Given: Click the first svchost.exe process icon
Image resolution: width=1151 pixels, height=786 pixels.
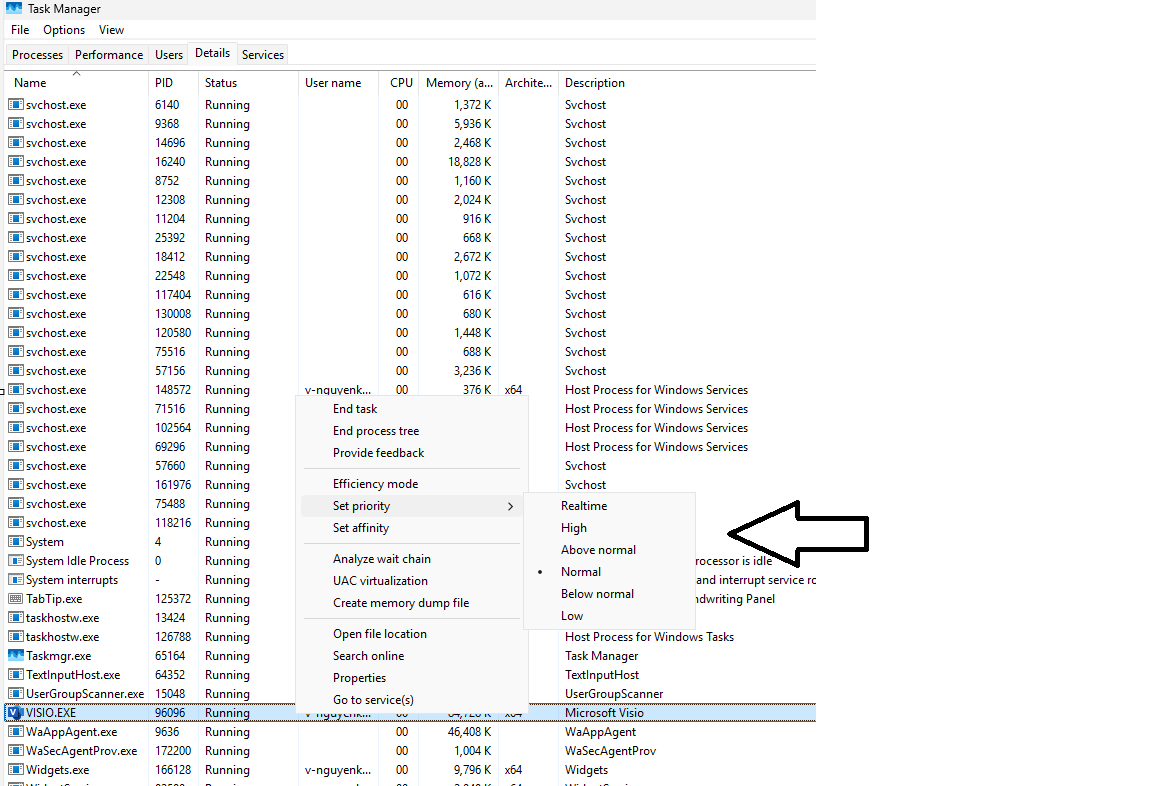Looking at the screenshot, I should point(14,104).
